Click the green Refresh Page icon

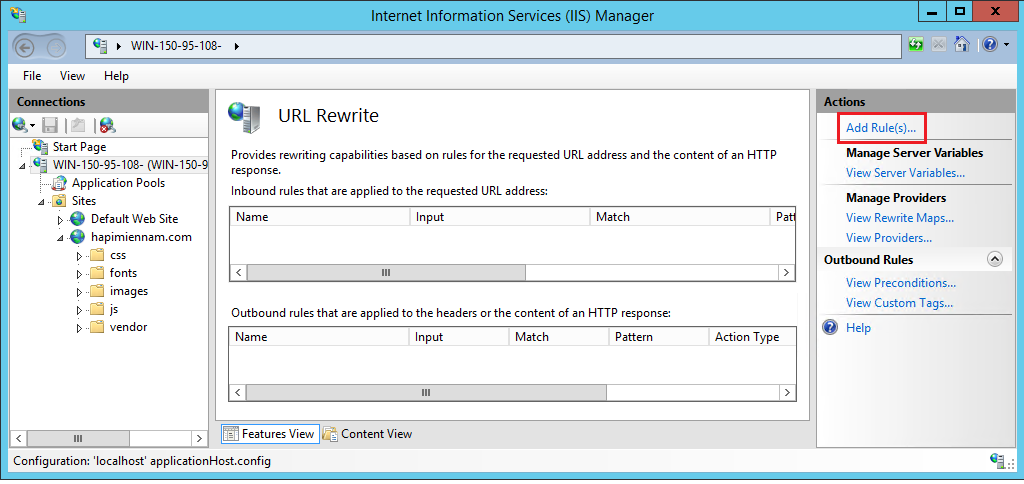(x=916, y=44)
